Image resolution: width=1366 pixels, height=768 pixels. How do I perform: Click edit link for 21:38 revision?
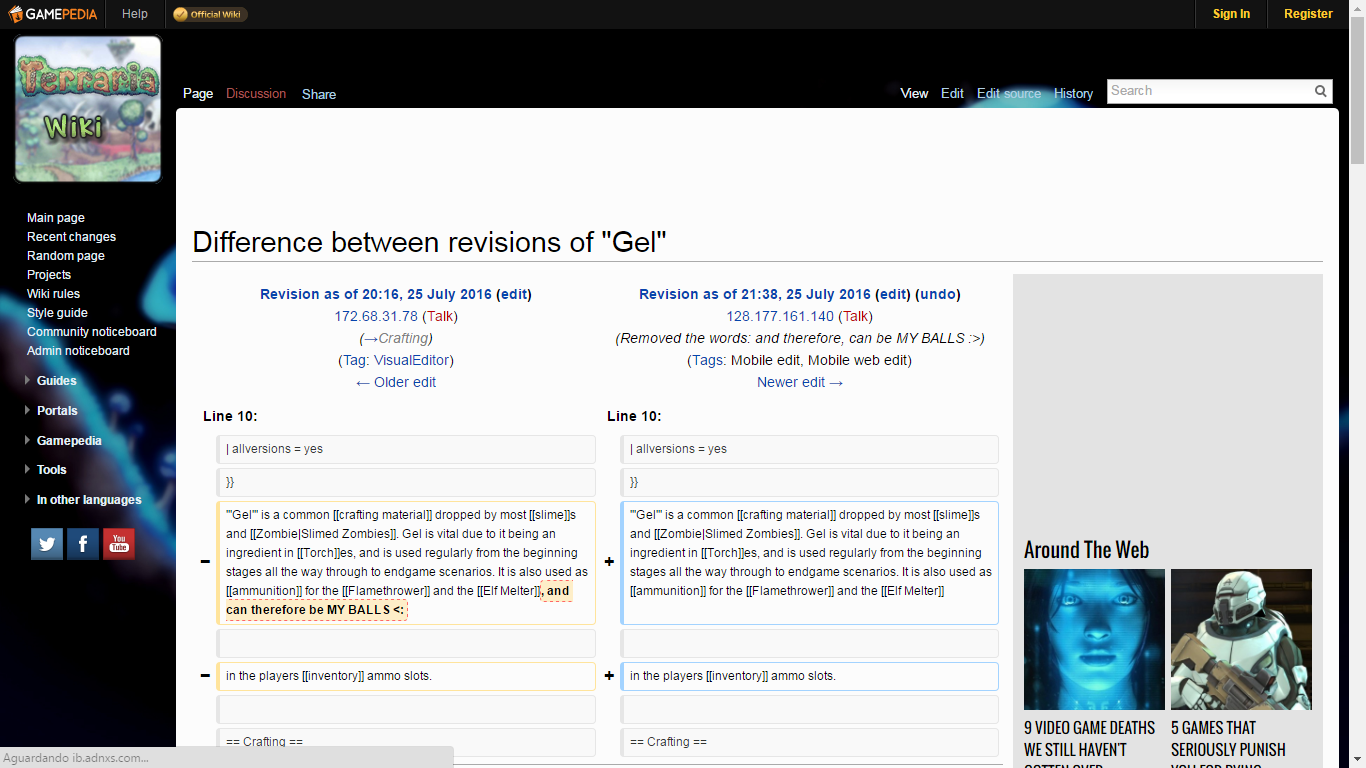point(893,294)
